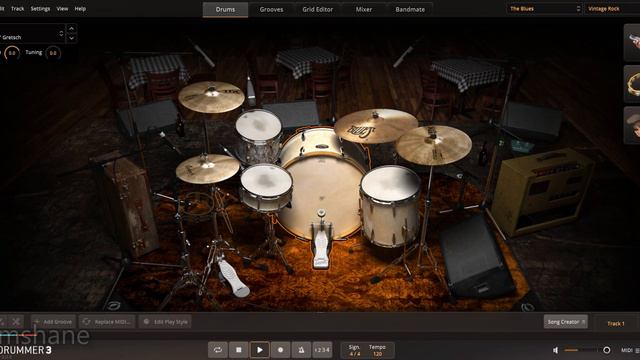The image size is (640, 360).
Task: Switch to the Mixer tab
Action: (x=364, y=9)
